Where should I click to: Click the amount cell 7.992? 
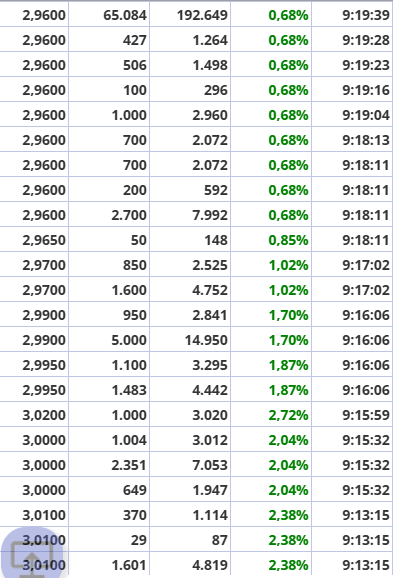pos(190,215)
